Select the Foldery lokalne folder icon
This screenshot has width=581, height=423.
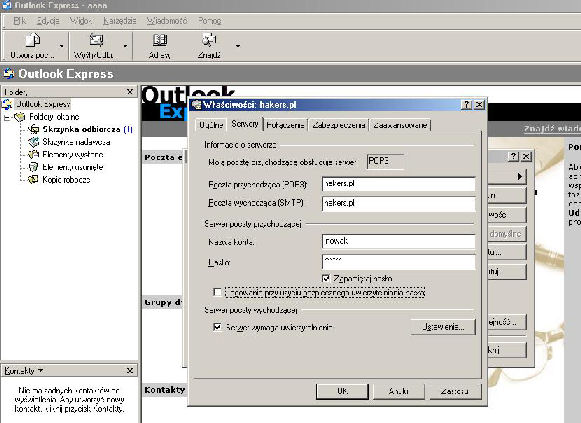tap(20, 117)
